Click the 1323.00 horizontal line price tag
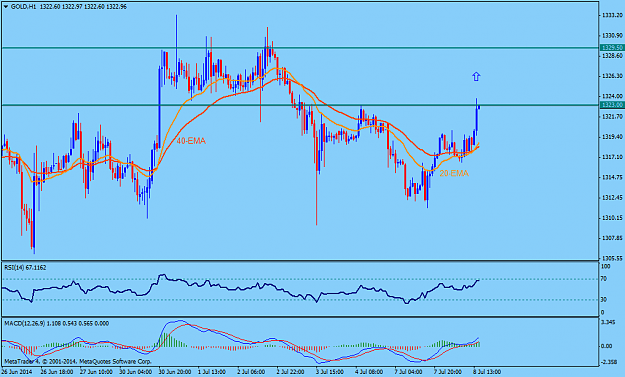Viewport: 625px width, 377px height. point(612,105)
